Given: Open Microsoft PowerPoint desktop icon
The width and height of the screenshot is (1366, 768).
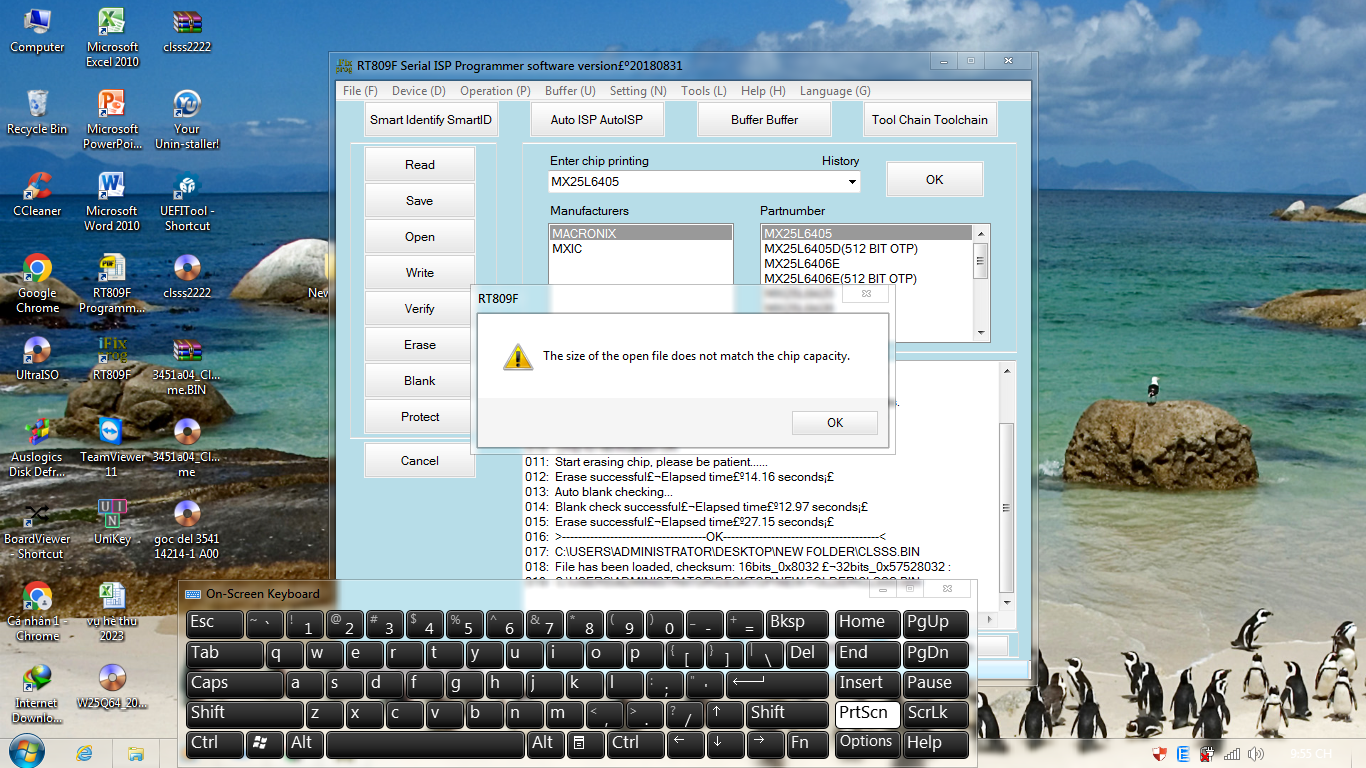Looking at the screenshot, I should tap(112, 119).
